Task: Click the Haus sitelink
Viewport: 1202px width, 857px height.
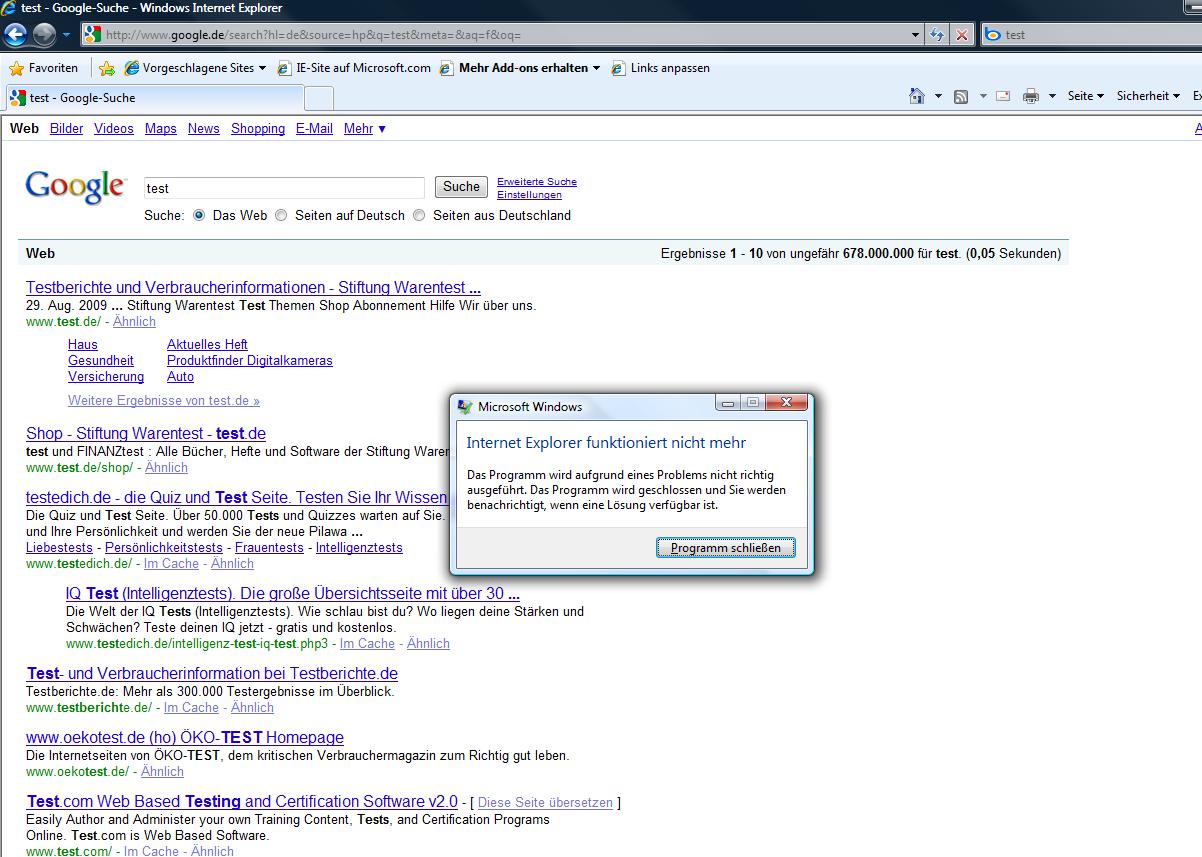Action: point(83,345)
